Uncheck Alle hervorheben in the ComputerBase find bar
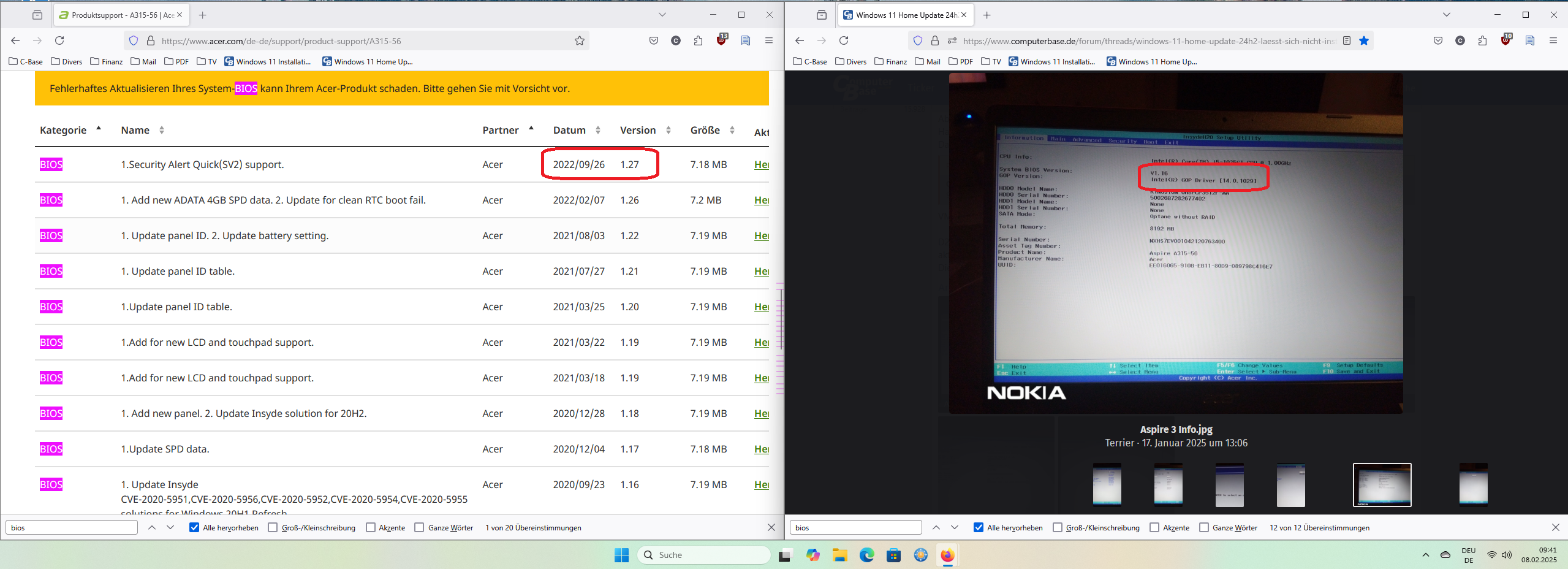This screenshot has width=1568, height=569. [x=979, y=527]
